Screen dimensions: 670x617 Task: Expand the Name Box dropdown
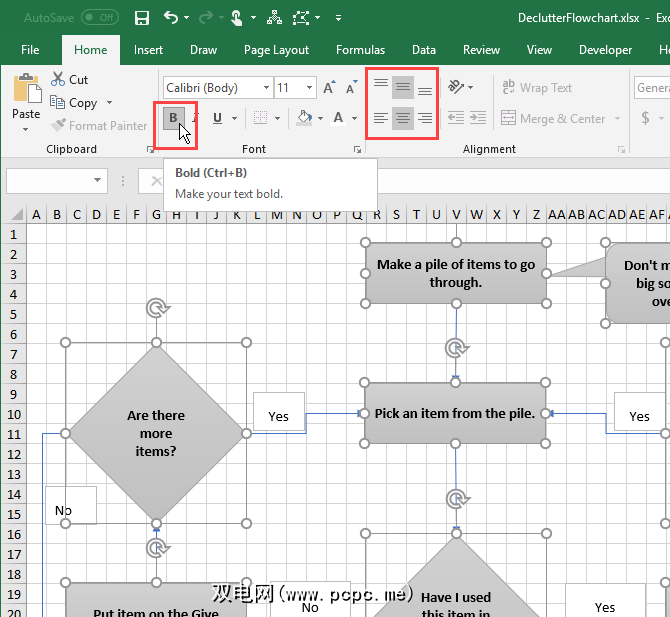(97, 180)
